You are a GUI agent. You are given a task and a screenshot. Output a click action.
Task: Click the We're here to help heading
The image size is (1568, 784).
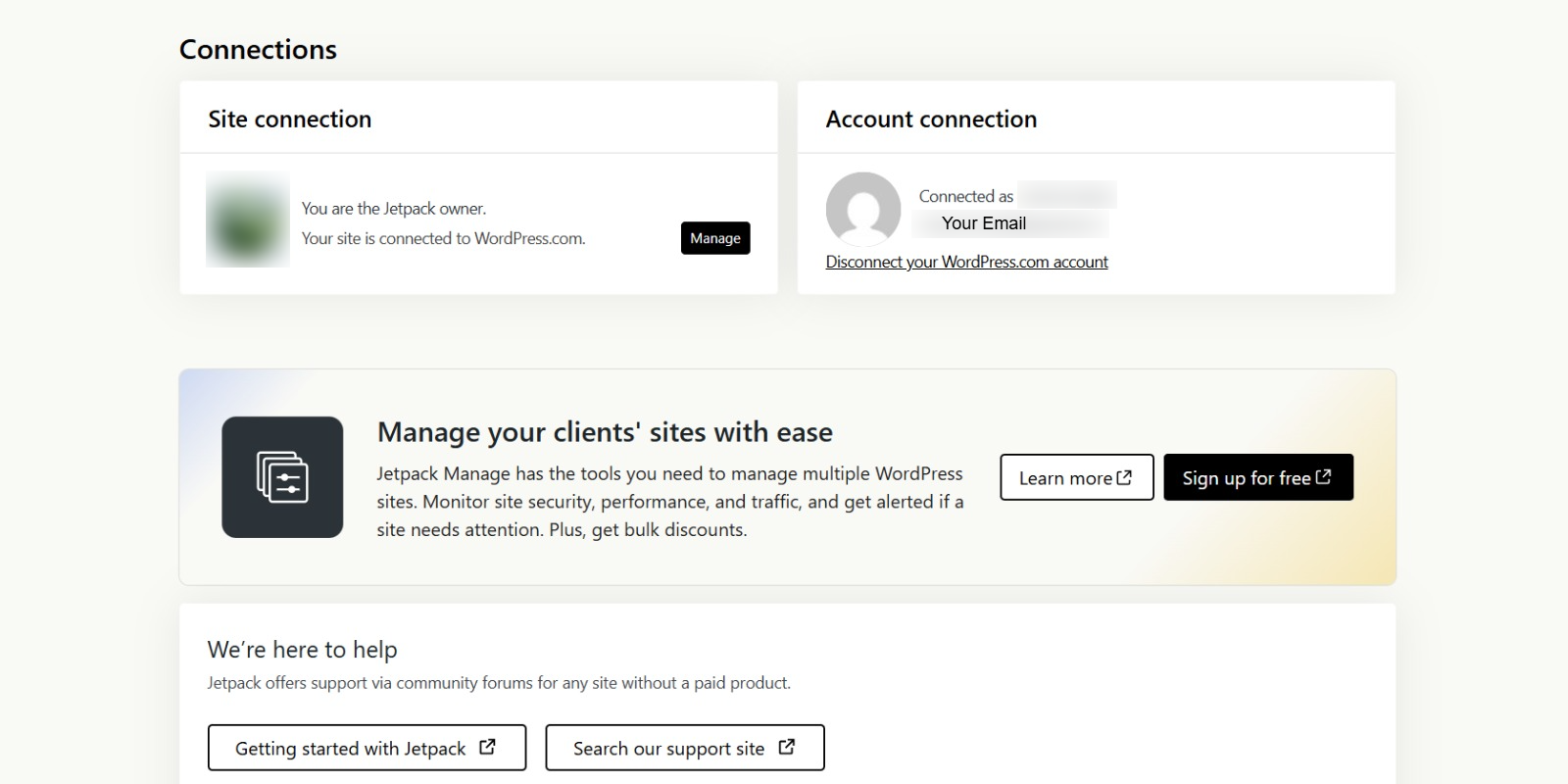(302, 649)
